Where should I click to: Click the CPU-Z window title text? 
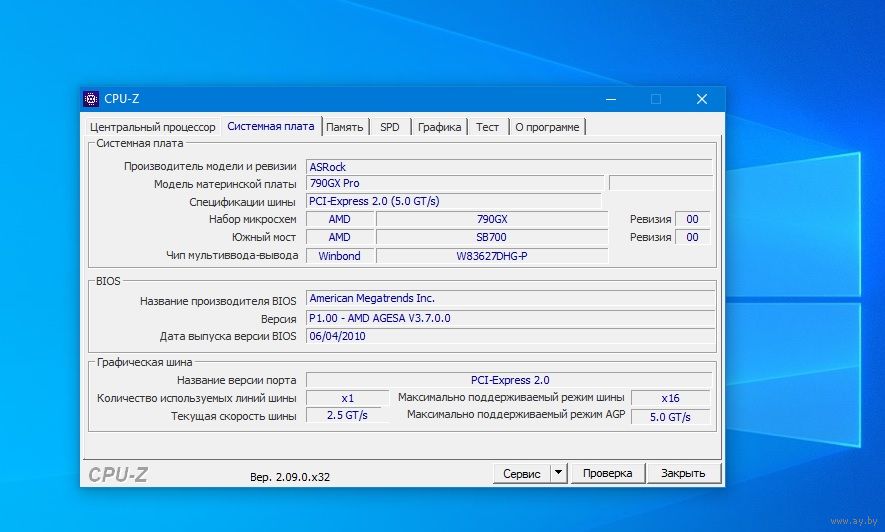121,99
